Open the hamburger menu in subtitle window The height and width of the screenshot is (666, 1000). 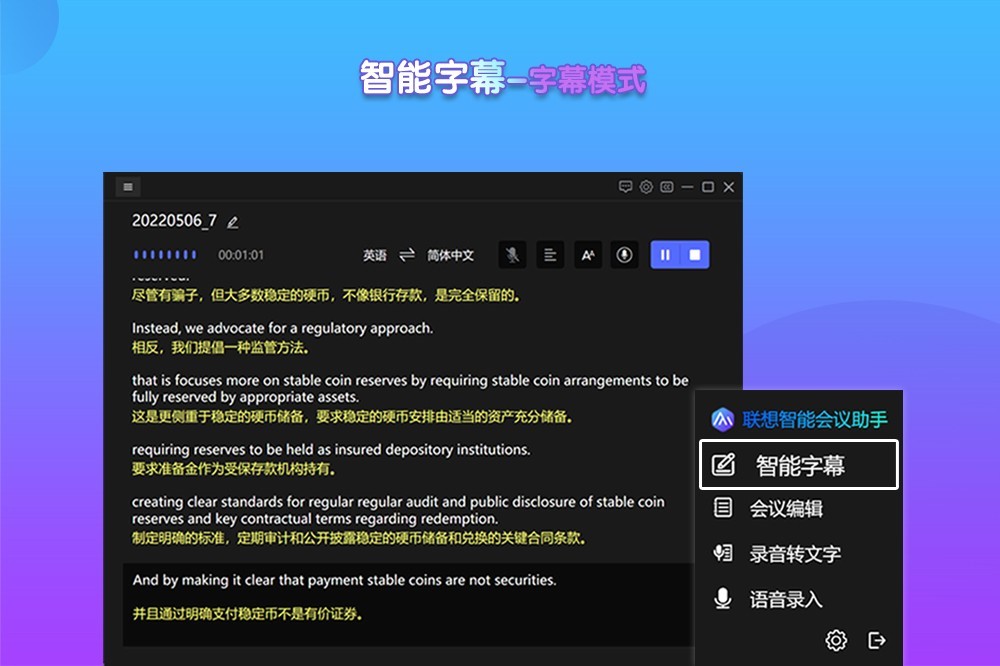pos(128,187)
